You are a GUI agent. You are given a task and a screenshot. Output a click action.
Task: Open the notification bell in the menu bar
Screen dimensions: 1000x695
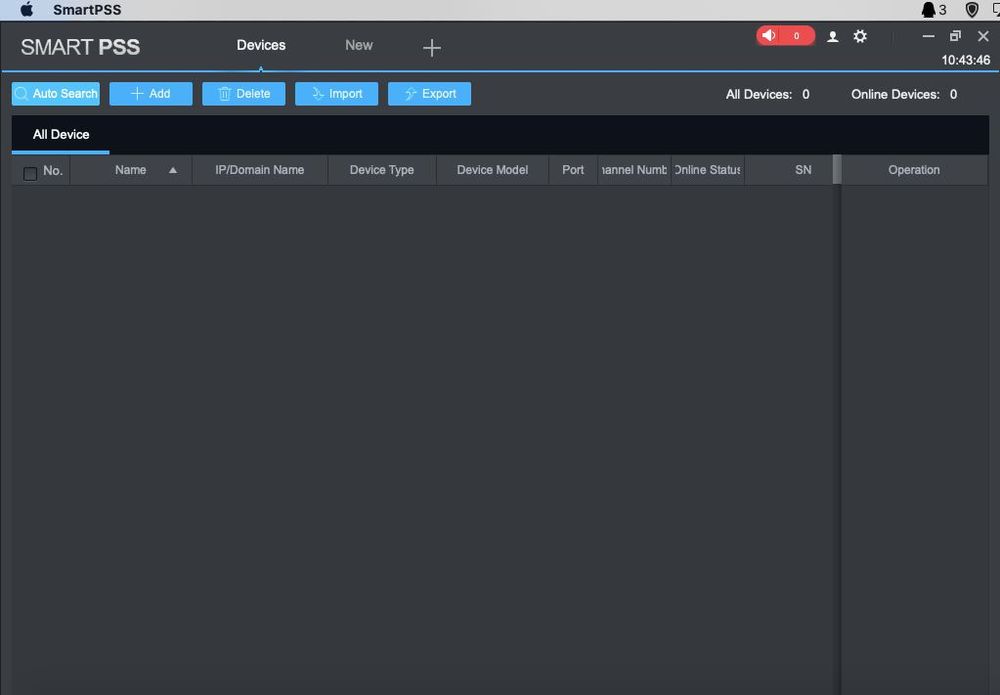click(x=929, y=10)
